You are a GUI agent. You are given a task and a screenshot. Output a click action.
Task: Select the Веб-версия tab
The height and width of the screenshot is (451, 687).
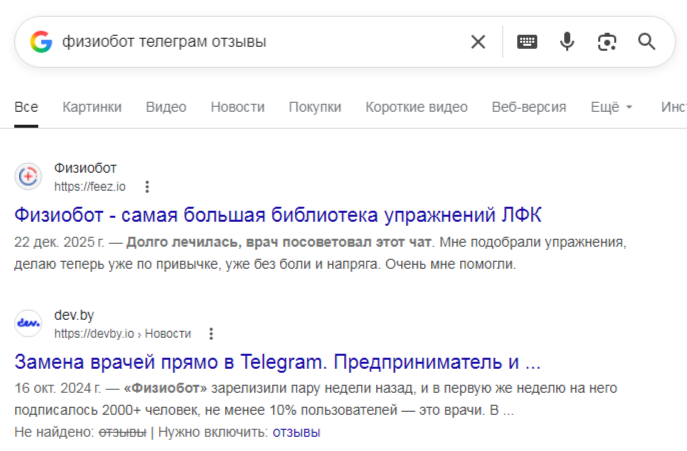coord(529,107)
